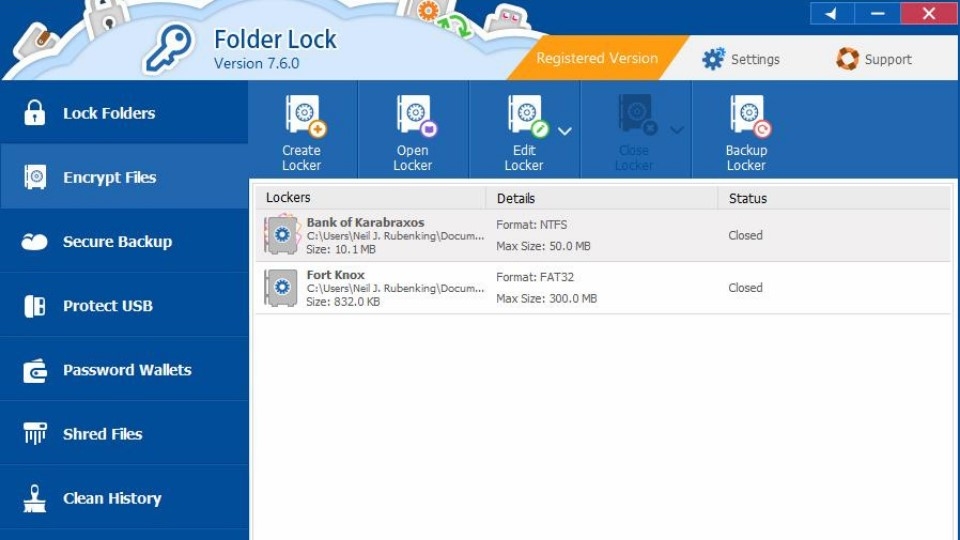Click the wallet icon beside Password Wallets
Image resolution: width=960 pixels, height=540 pixels.
(35, 370)
